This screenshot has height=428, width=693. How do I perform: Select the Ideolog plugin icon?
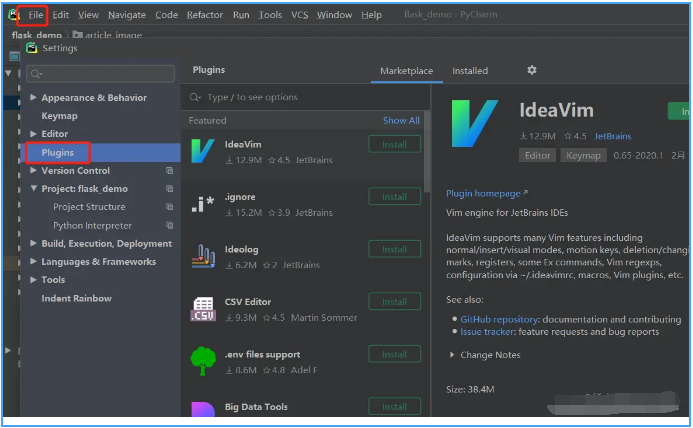click(203, 256)
